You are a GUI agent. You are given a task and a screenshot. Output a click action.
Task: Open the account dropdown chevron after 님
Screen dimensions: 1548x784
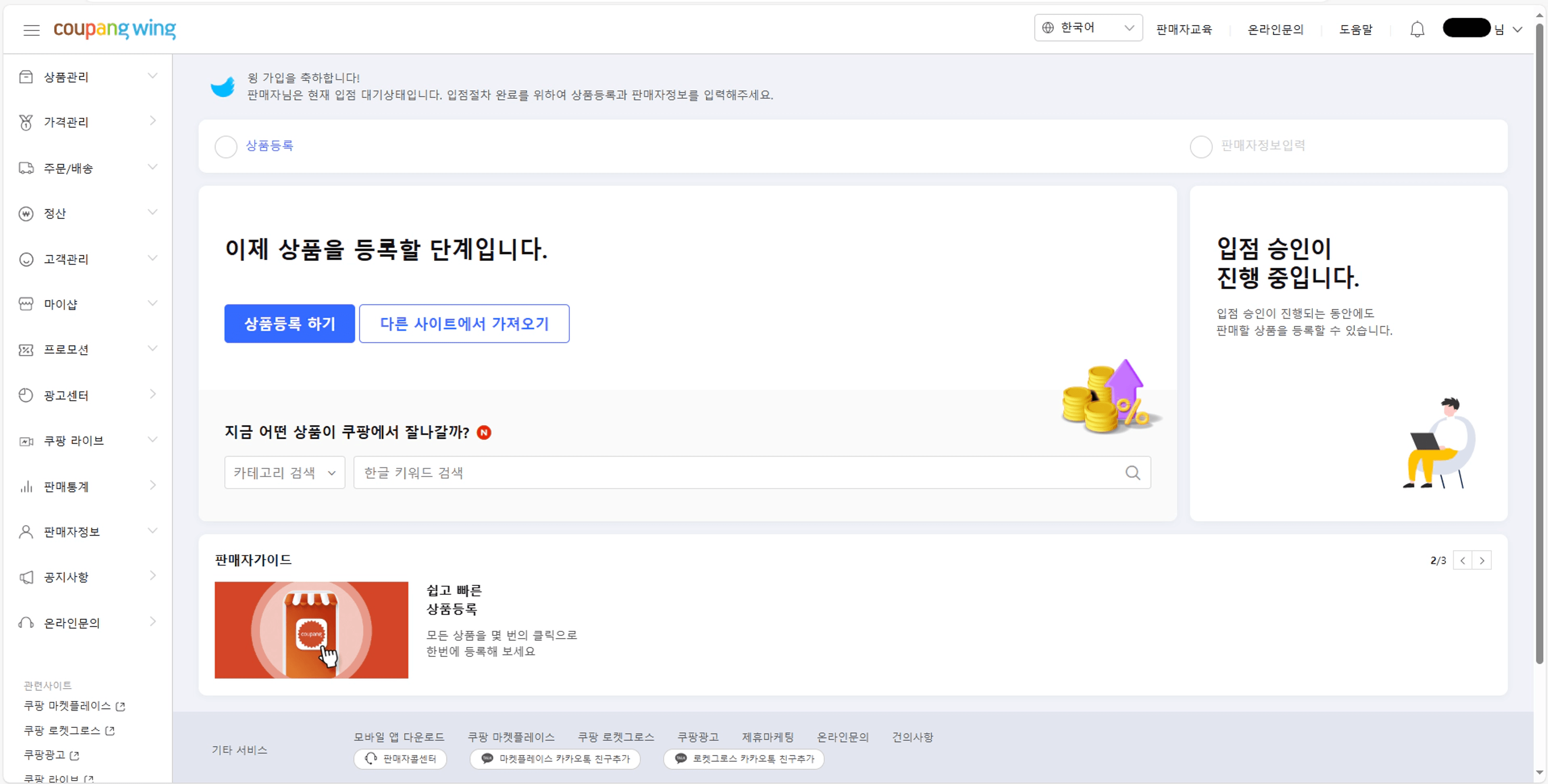click(x=1517, y=29)
